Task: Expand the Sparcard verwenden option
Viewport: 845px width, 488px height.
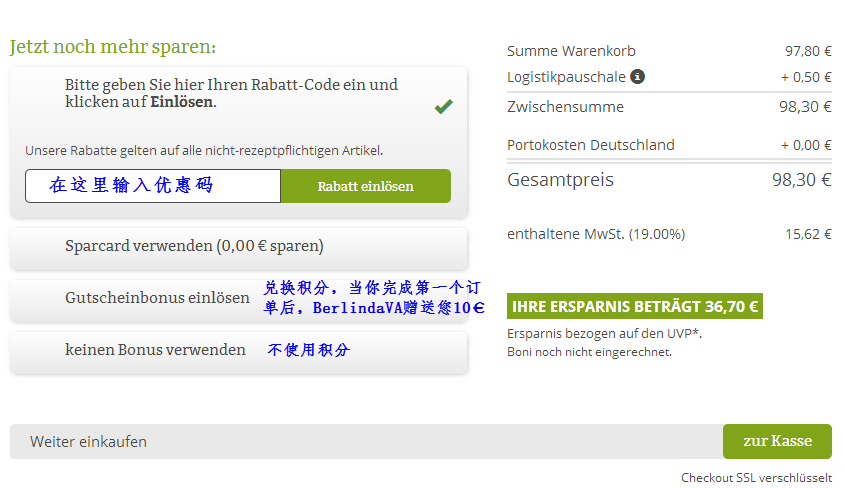Action: (239, 246)
